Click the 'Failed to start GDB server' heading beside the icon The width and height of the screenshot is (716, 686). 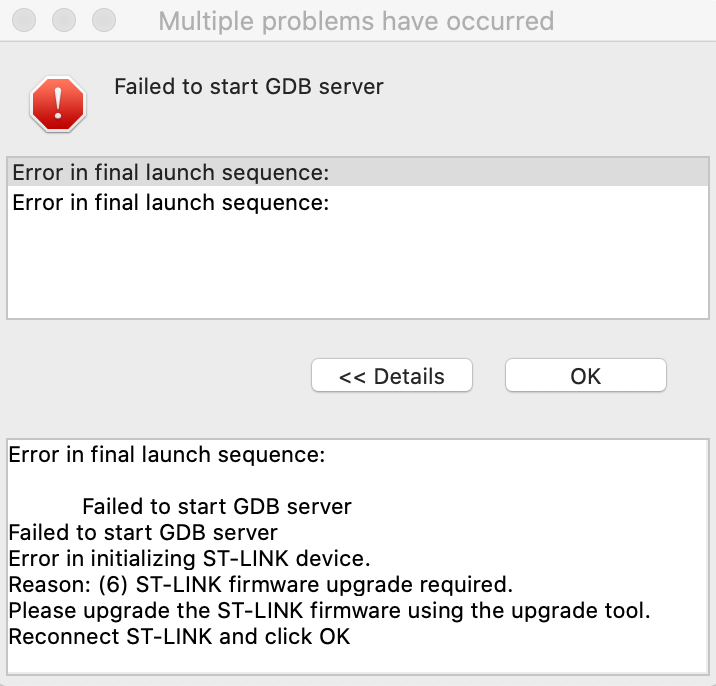249,87
